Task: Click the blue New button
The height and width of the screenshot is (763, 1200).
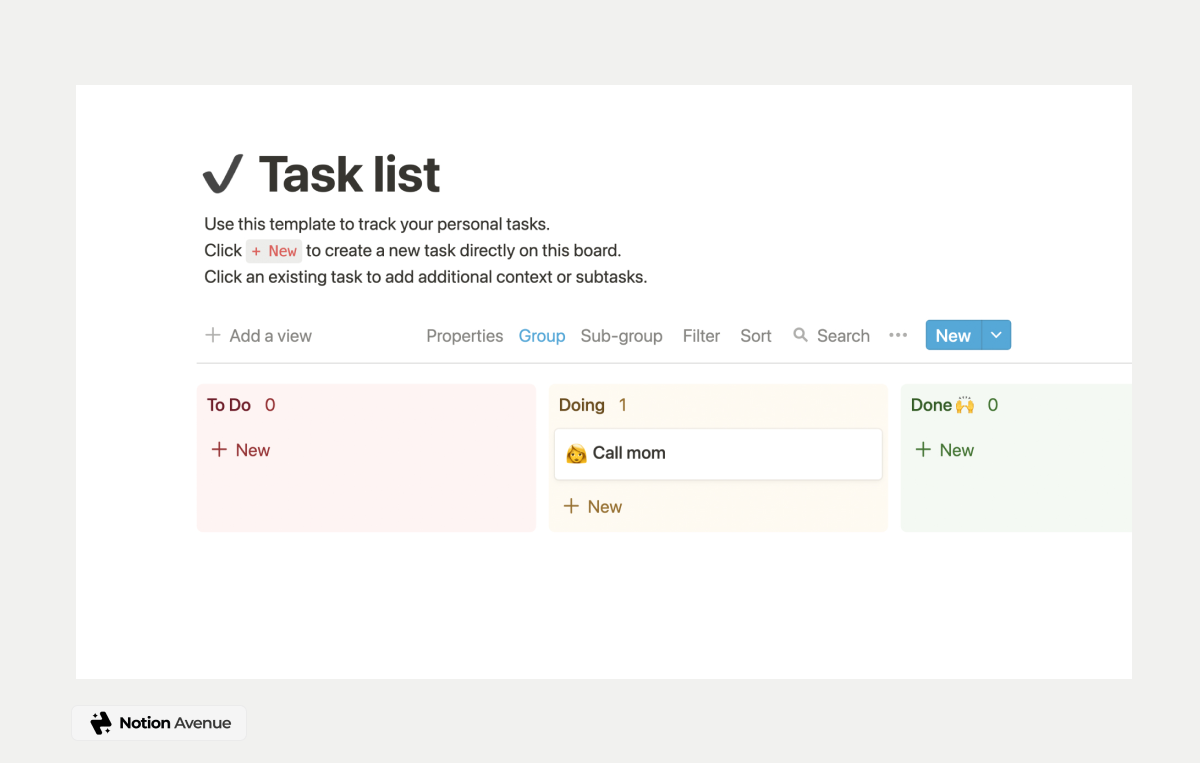Action: click(x=951, y=335)
